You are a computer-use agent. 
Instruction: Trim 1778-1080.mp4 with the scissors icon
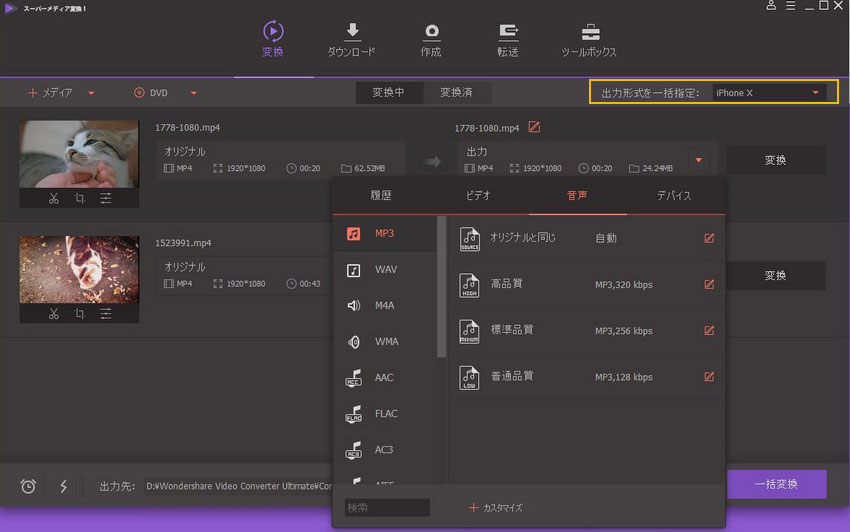coord(54,198)
